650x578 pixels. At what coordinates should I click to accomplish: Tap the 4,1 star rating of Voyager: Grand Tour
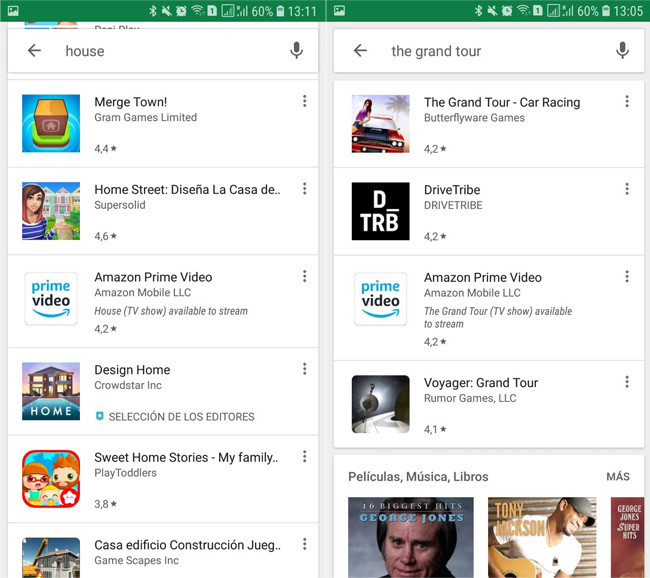point(435,429)
